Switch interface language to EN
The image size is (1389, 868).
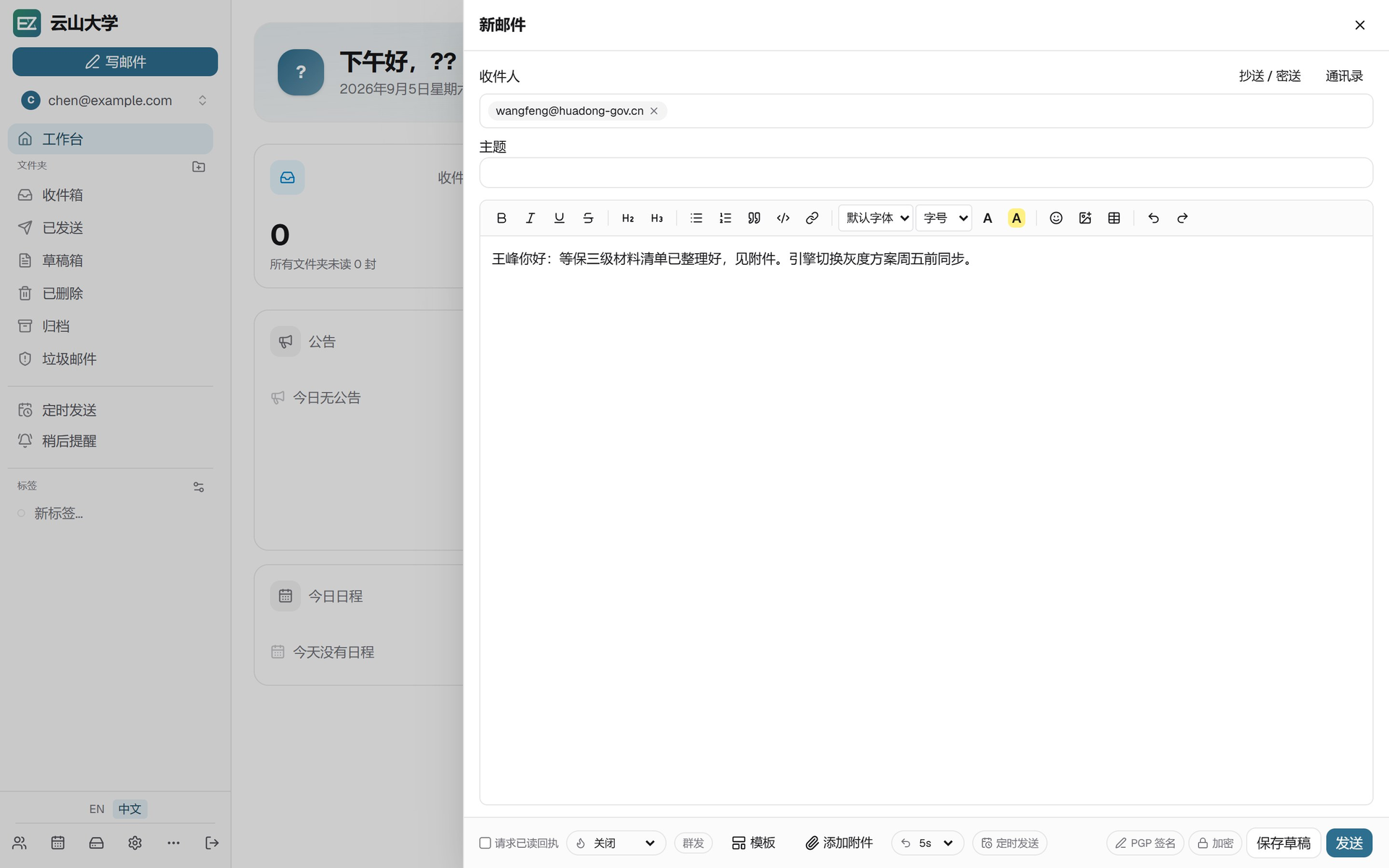[x=97, y=809]
